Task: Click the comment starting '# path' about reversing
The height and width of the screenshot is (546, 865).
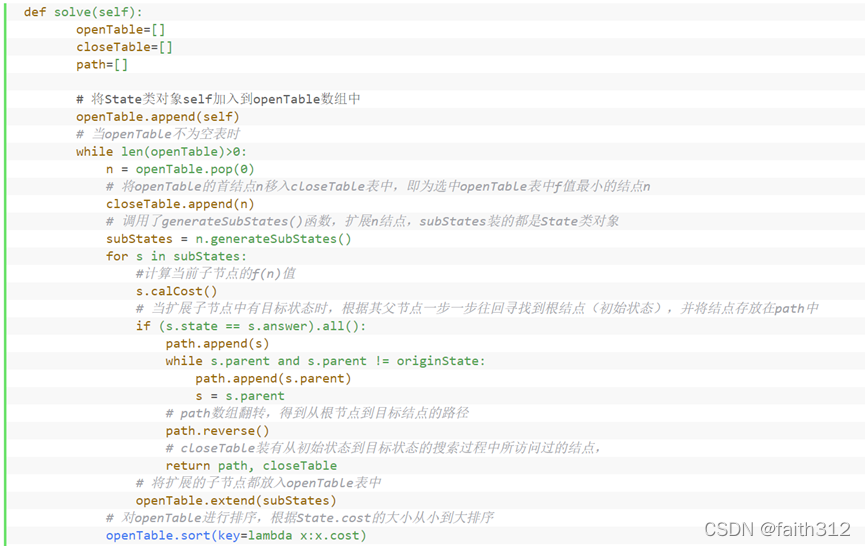Action: [x=317, y=413]
